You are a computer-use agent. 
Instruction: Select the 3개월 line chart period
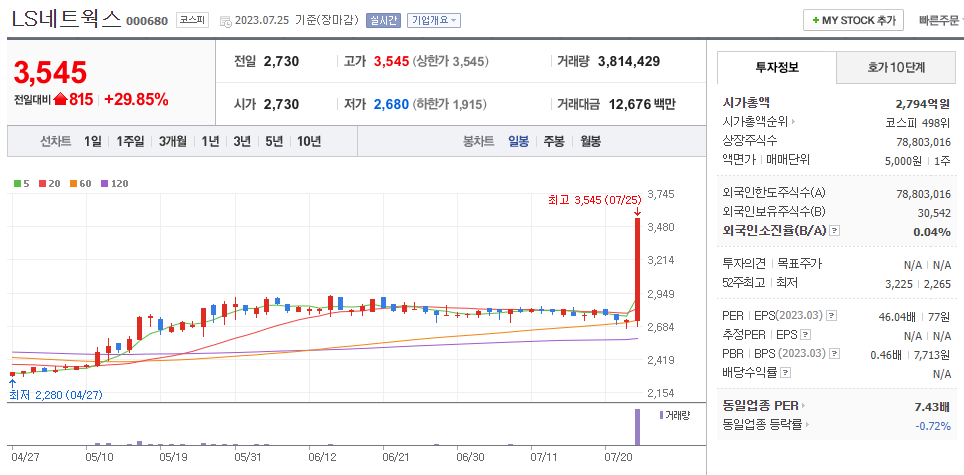click(x=173, y=141)
